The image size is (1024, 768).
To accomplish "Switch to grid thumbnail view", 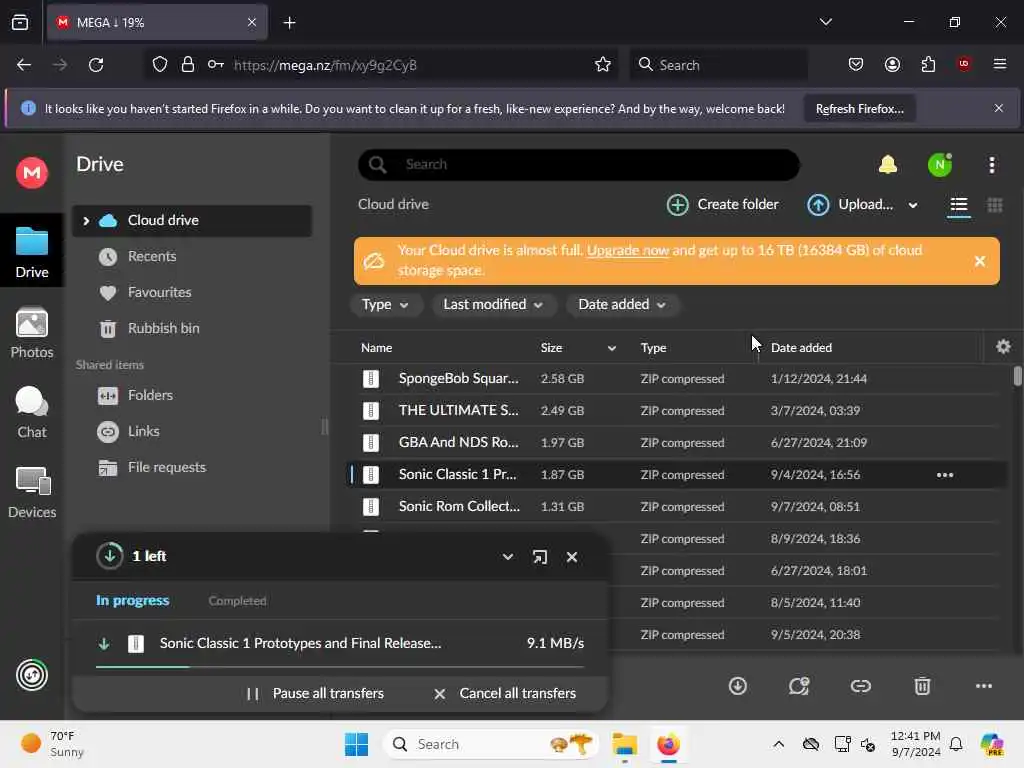I will 995,205.
